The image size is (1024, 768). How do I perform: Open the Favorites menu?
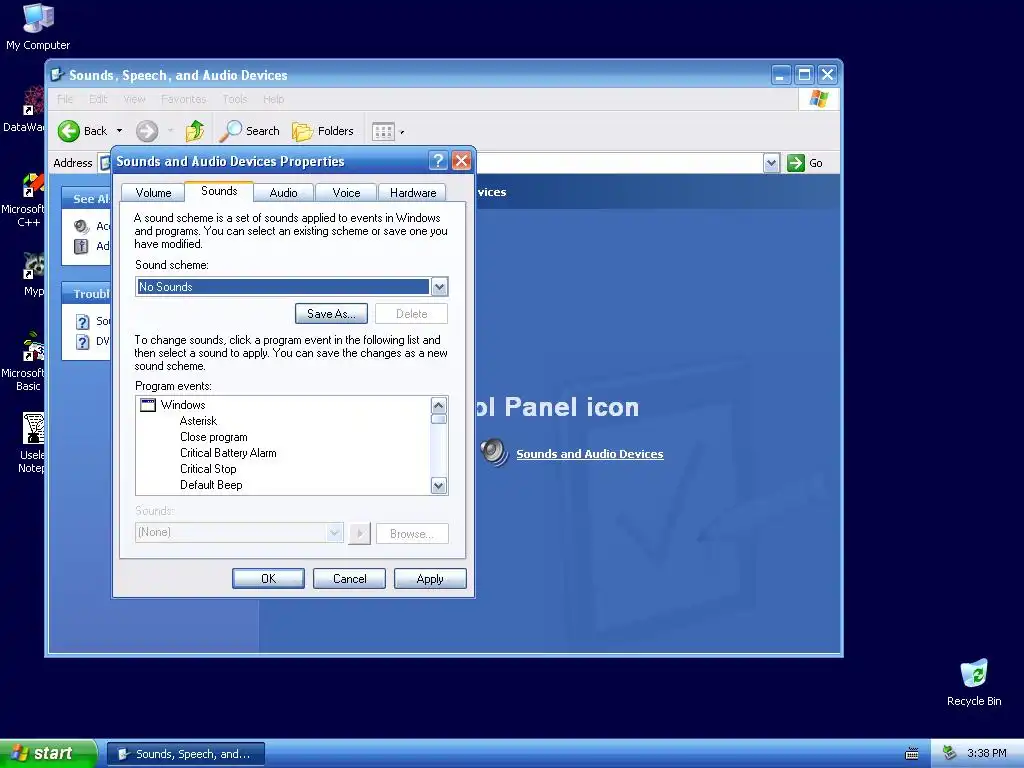coord(184,99)
